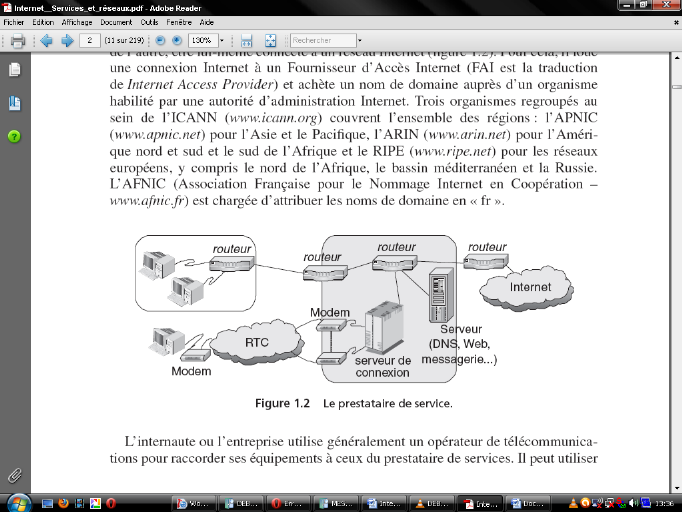682x512 pixels.
Task: Click the switch windows quick launch icon
Action: pos(79,503)
